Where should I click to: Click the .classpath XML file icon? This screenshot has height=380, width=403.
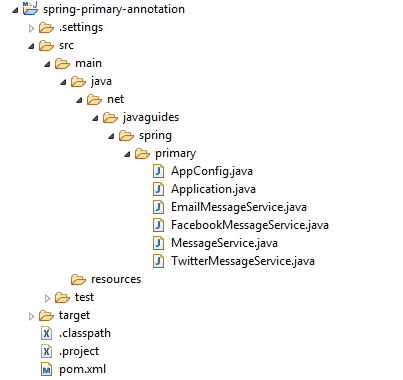click(46, 333)
